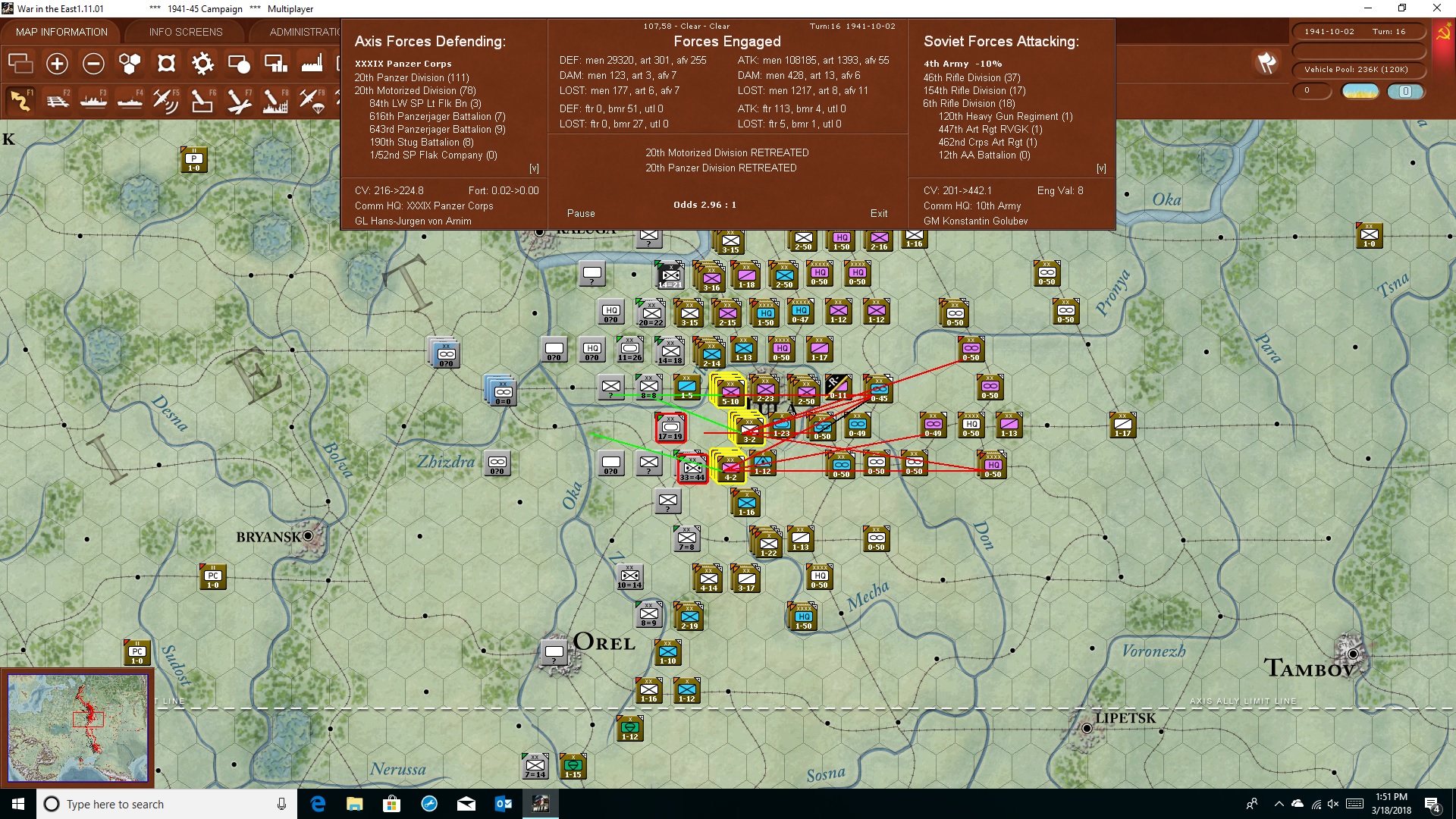Viewport: 1456px width, 819px height.
Task: Click the white flags end turn icon
Action: 1266,63
